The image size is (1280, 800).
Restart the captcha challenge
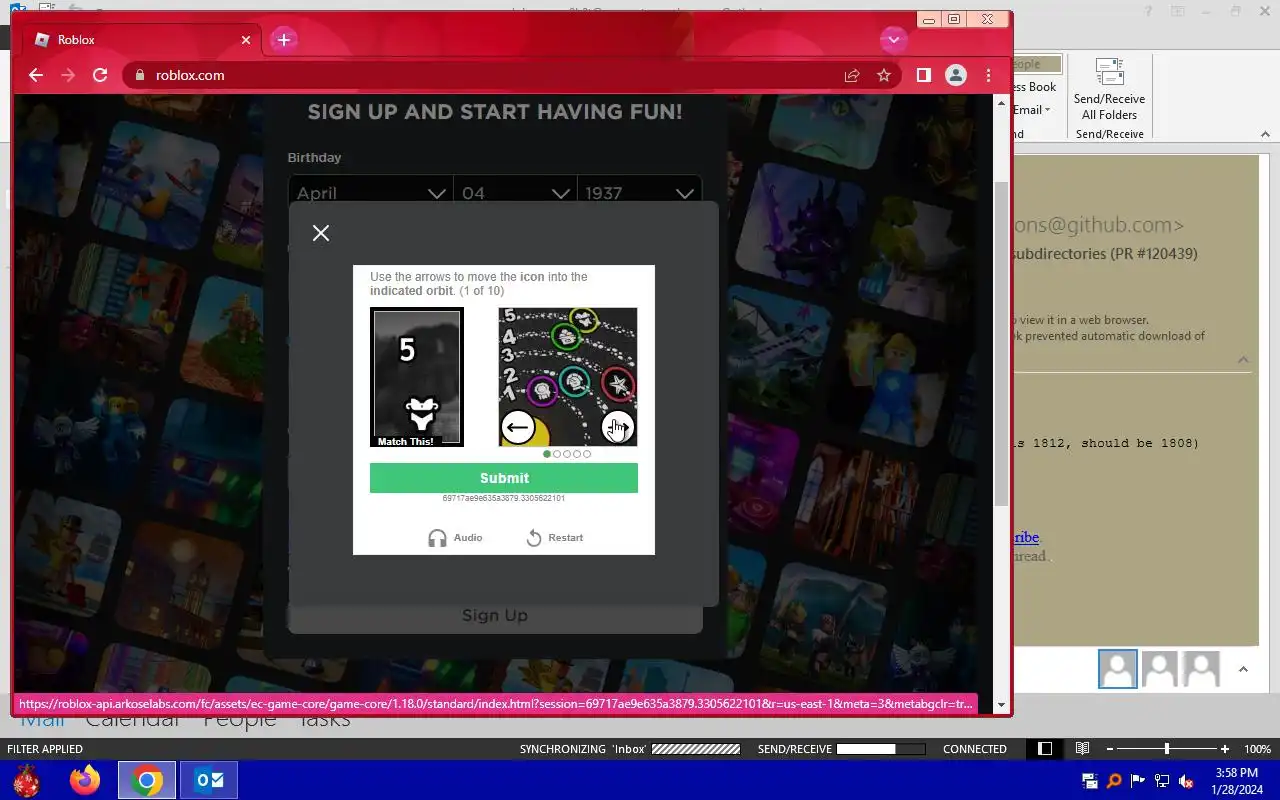pos(555,538)
